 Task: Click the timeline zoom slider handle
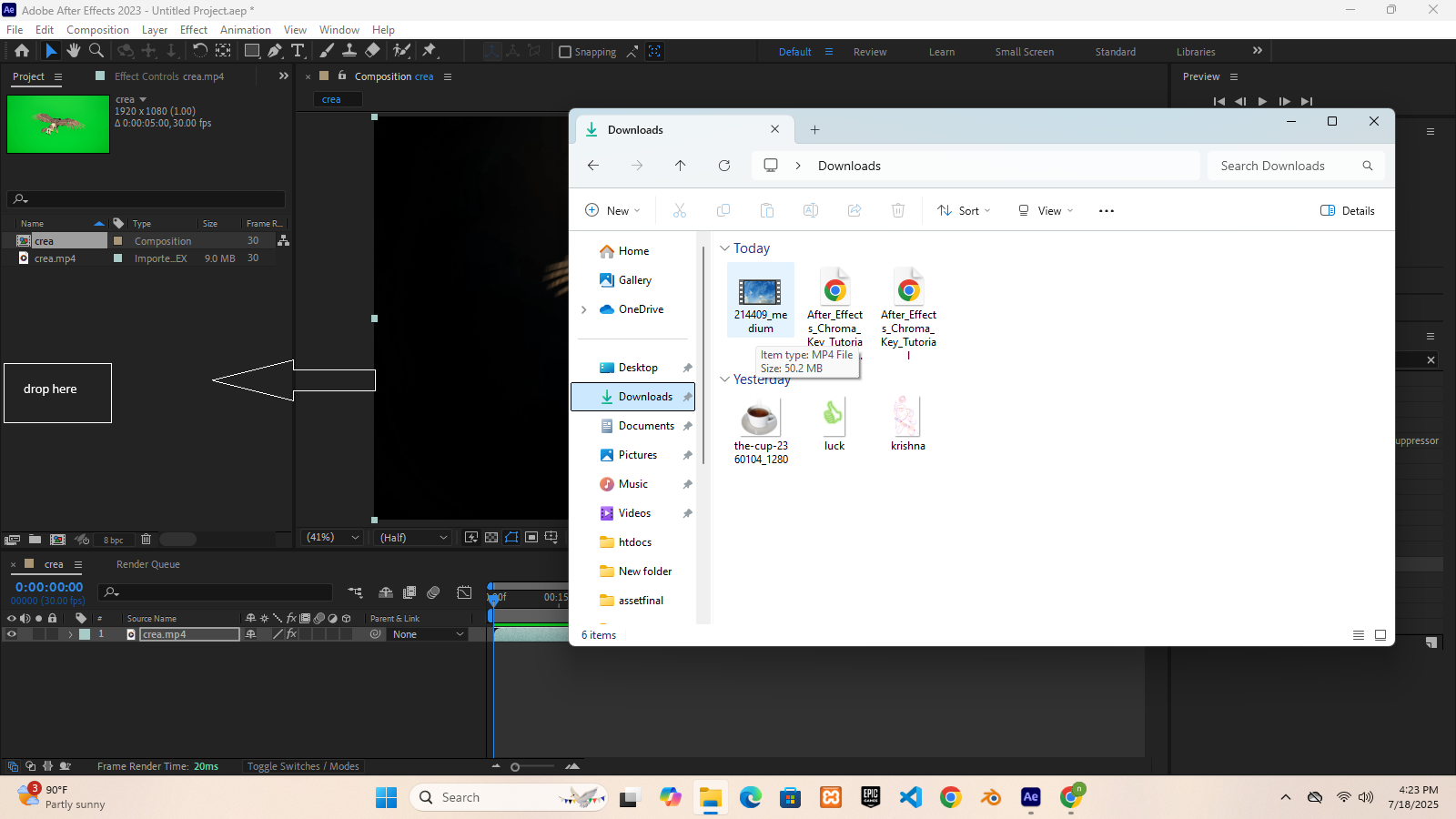coord(515,767)
